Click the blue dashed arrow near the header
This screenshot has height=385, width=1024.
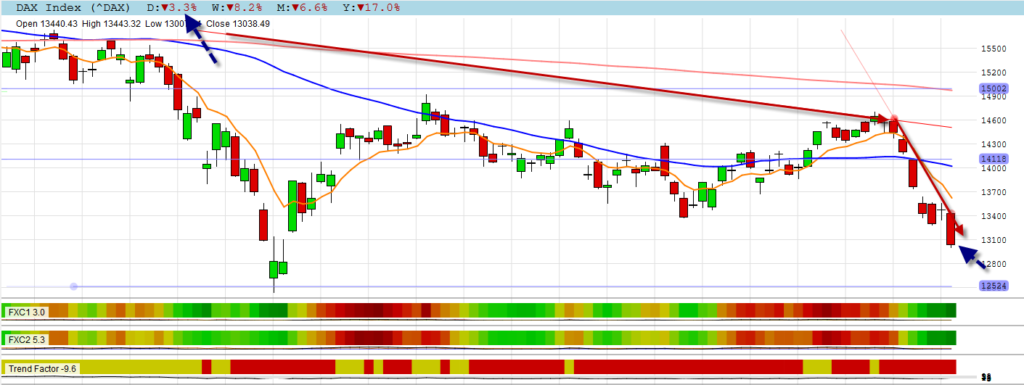click(x=202, y=41)
